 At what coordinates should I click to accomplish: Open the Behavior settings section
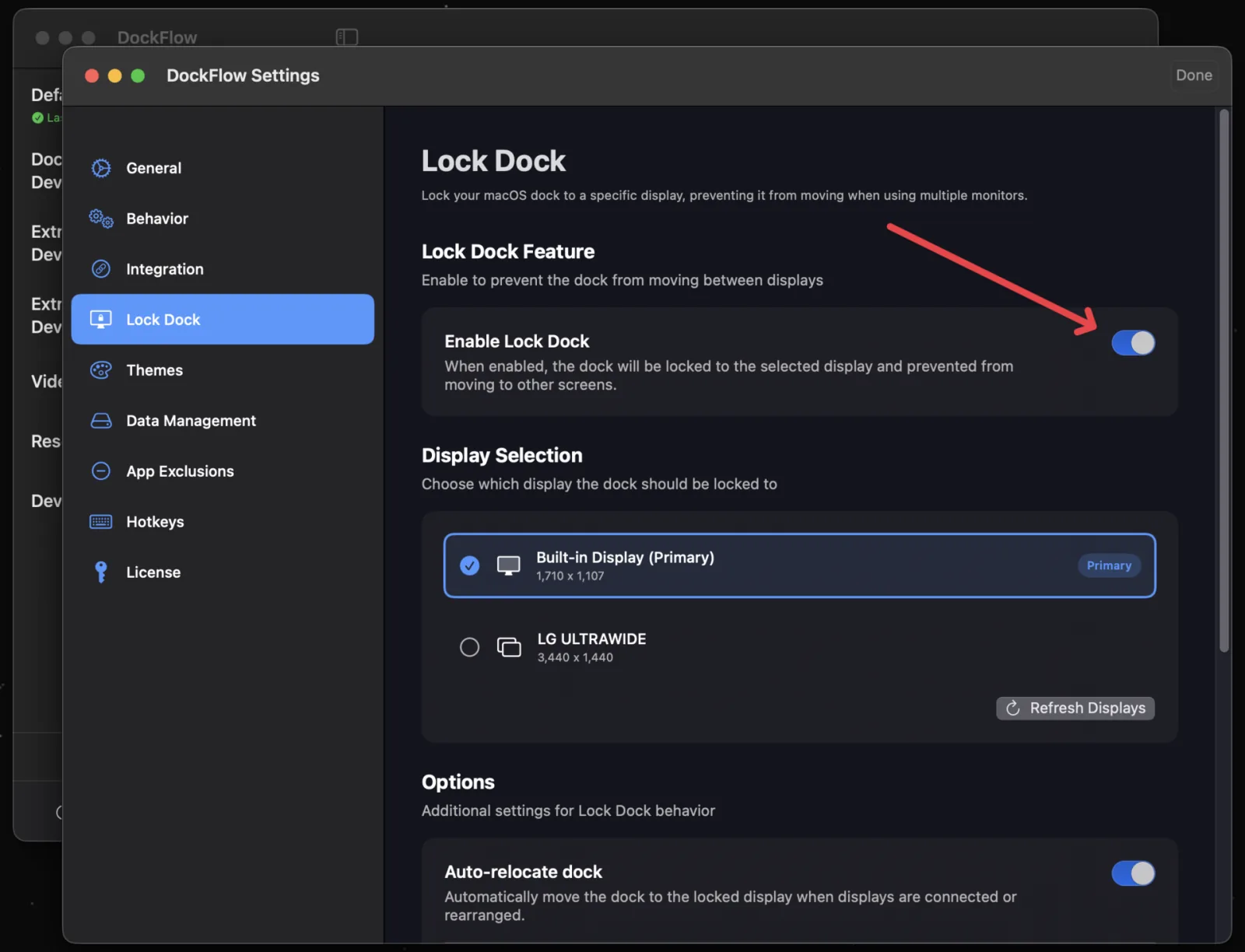point(223,219)
